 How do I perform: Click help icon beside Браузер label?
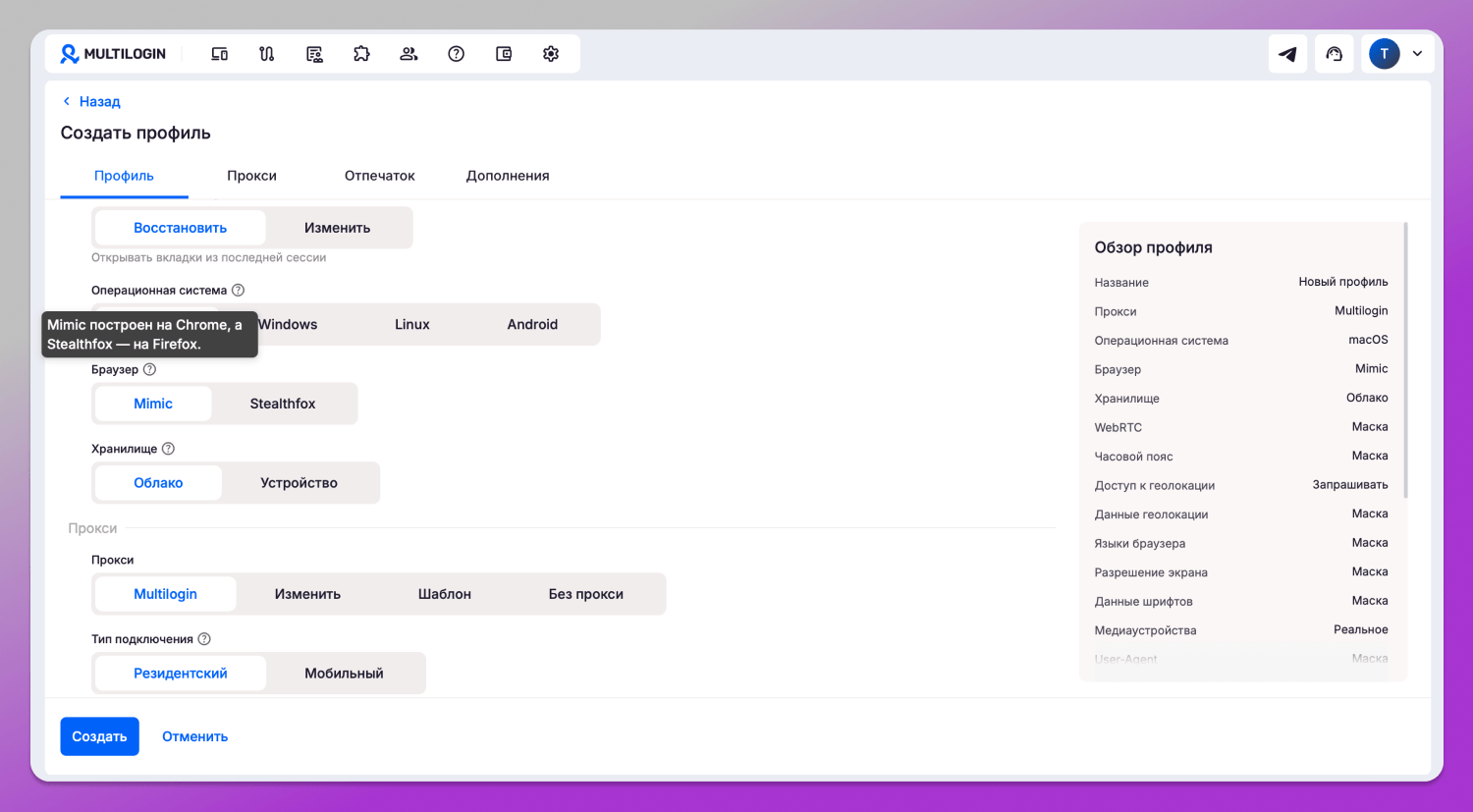[x=149, y=370]
